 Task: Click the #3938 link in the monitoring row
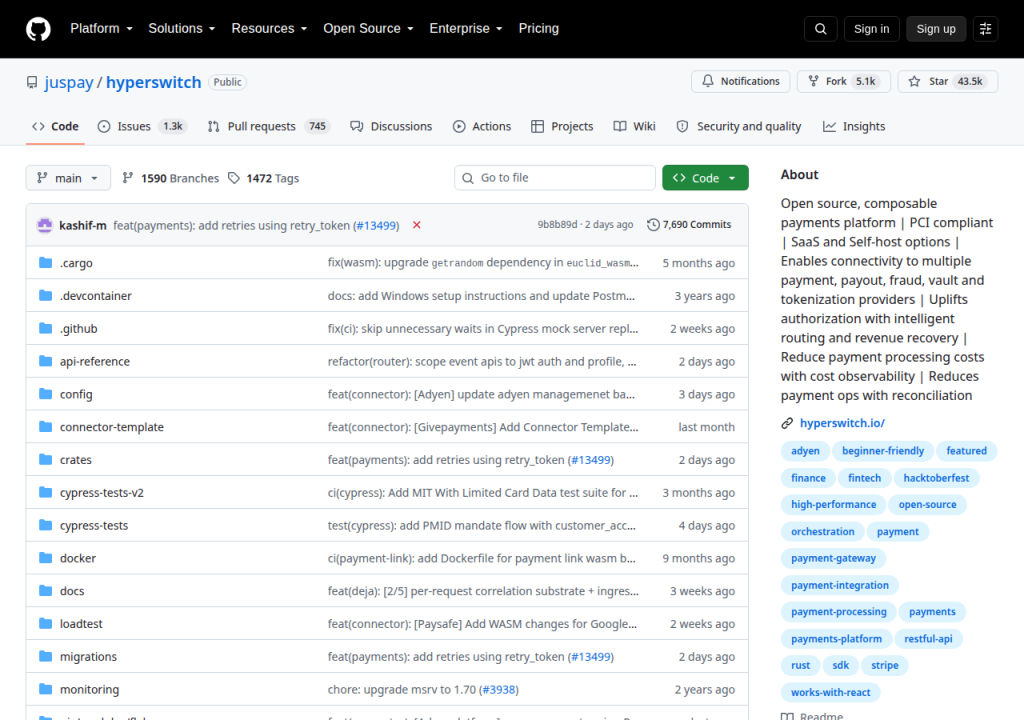pos(498,689)
